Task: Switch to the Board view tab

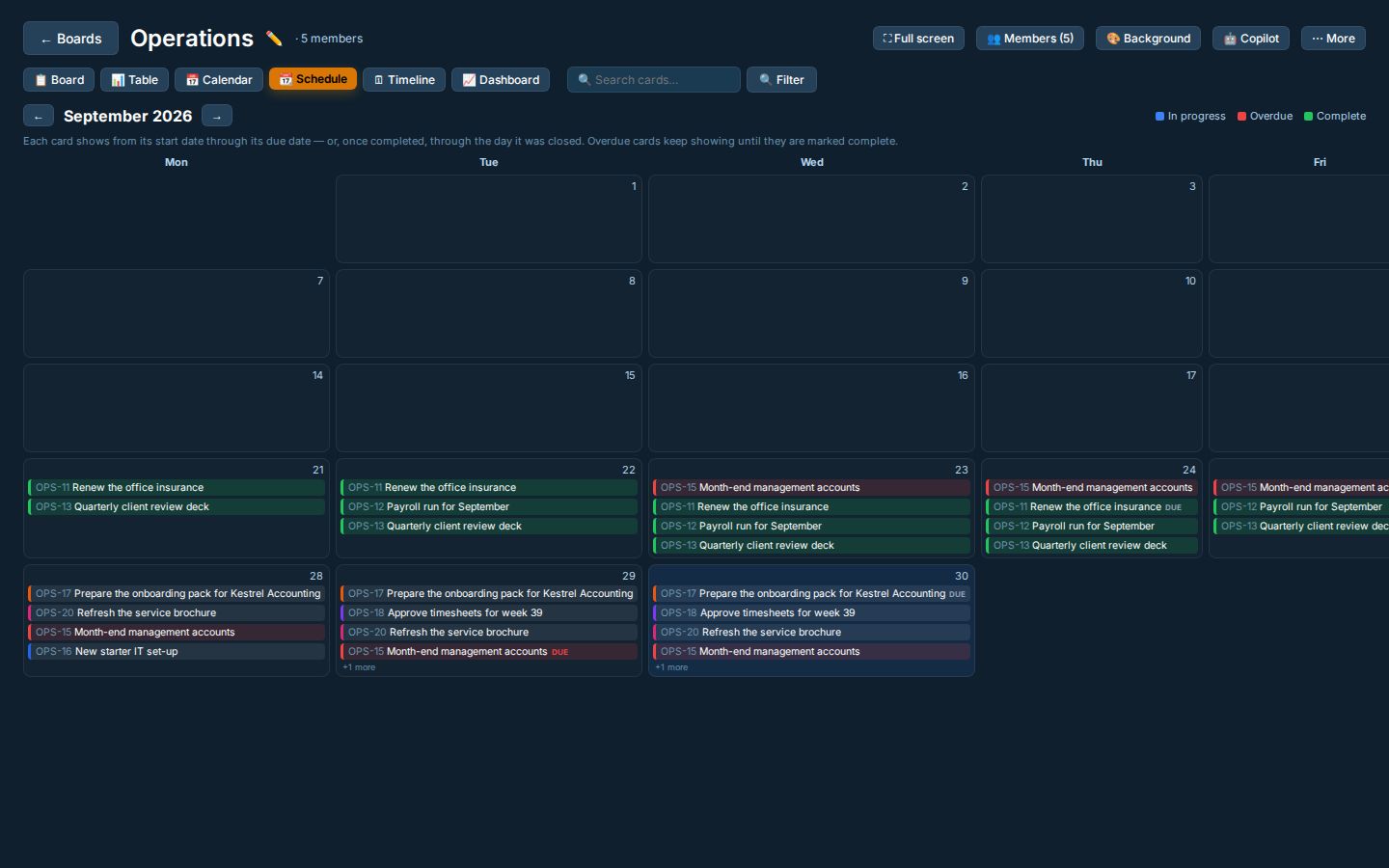Action: click(x=59, y=80)
